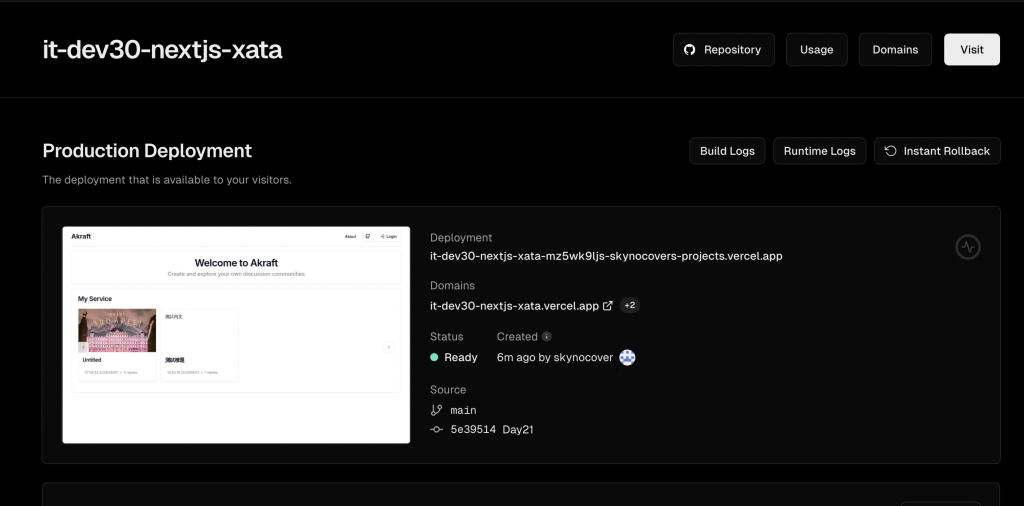This screenshot has height=506, width=1024.
Task: Click the Usage button
Action: click(816, 50)
